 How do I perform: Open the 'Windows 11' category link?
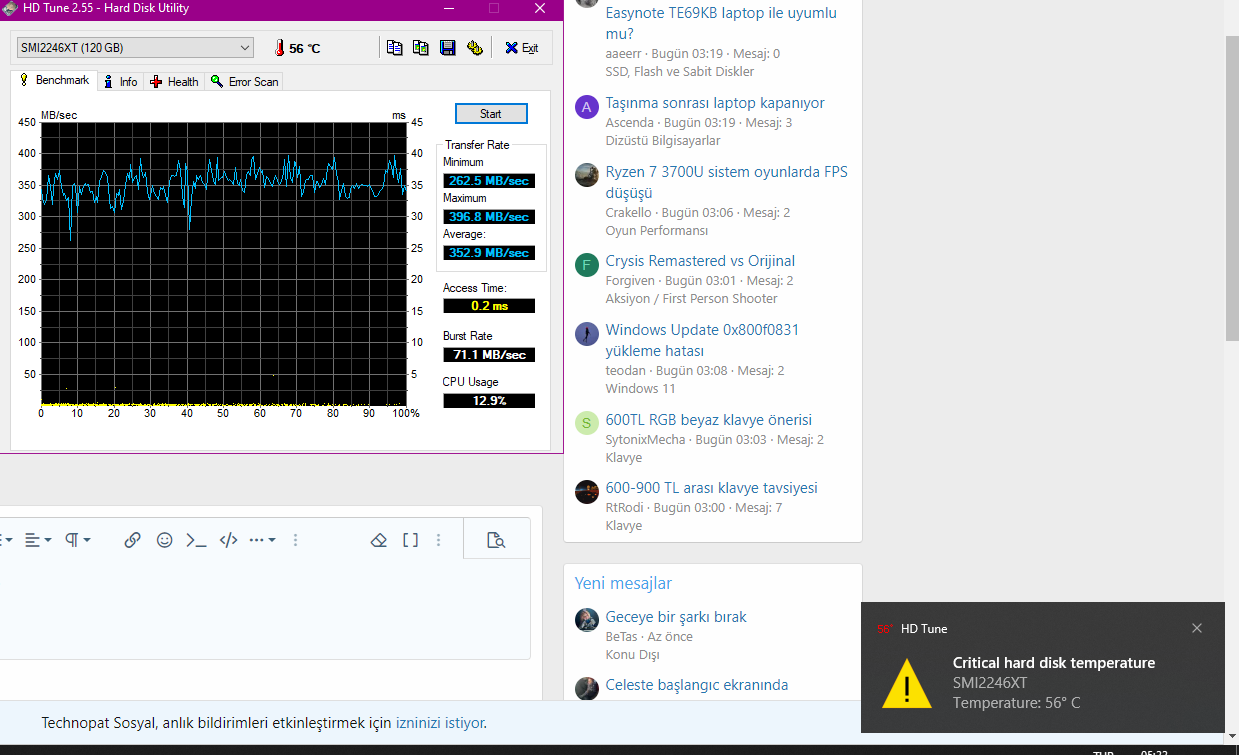pos(641,389)
